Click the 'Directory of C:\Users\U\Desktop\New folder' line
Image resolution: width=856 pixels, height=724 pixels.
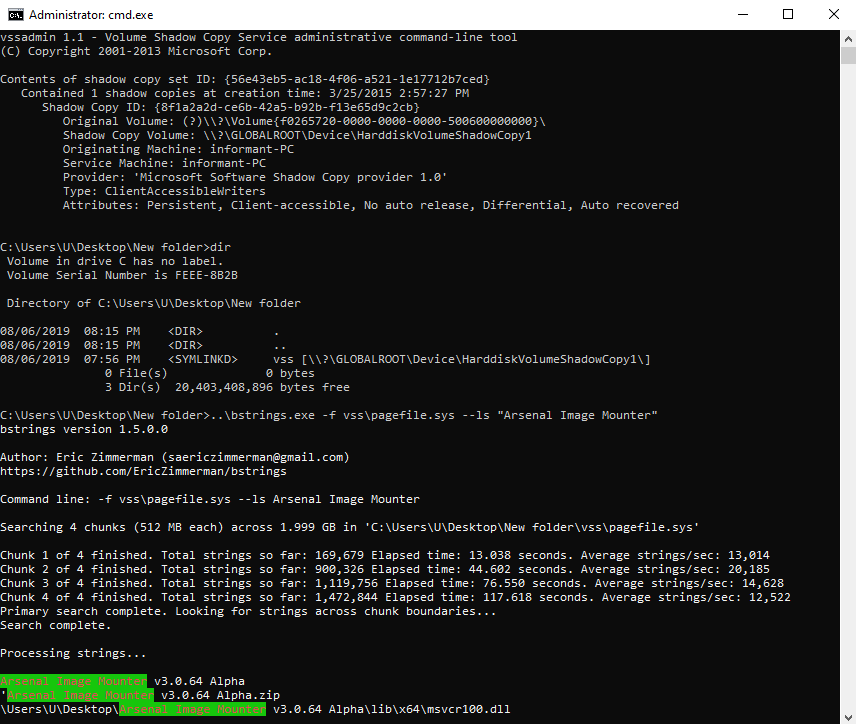153,304
